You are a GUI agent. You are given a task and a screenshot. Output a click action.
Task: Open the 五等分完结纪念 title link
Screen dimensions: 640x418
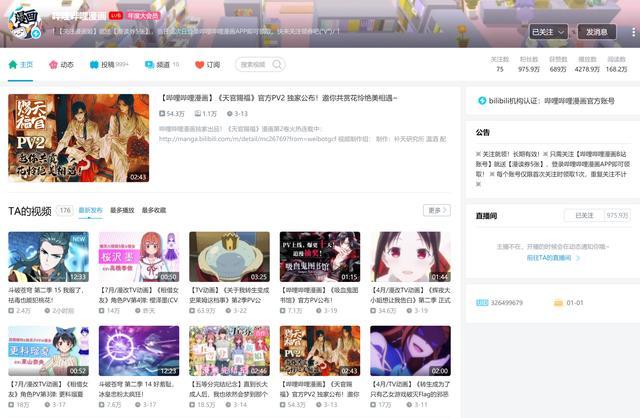229,389
